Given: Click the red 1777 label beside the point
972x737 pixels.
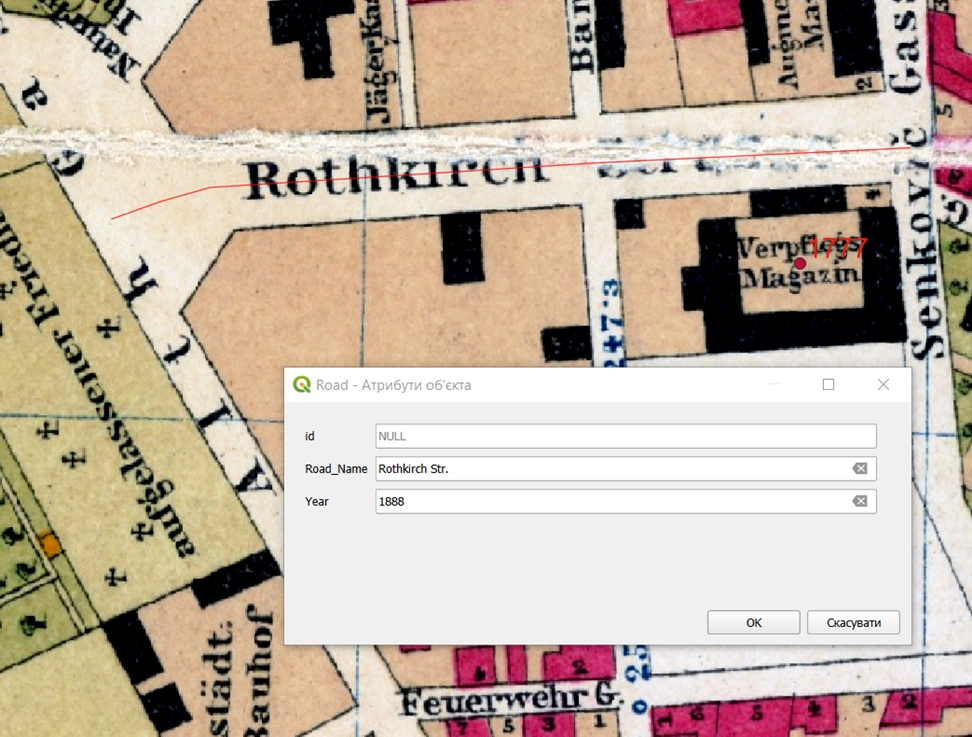Looking at the screenshot, I should tap(838, 249).
